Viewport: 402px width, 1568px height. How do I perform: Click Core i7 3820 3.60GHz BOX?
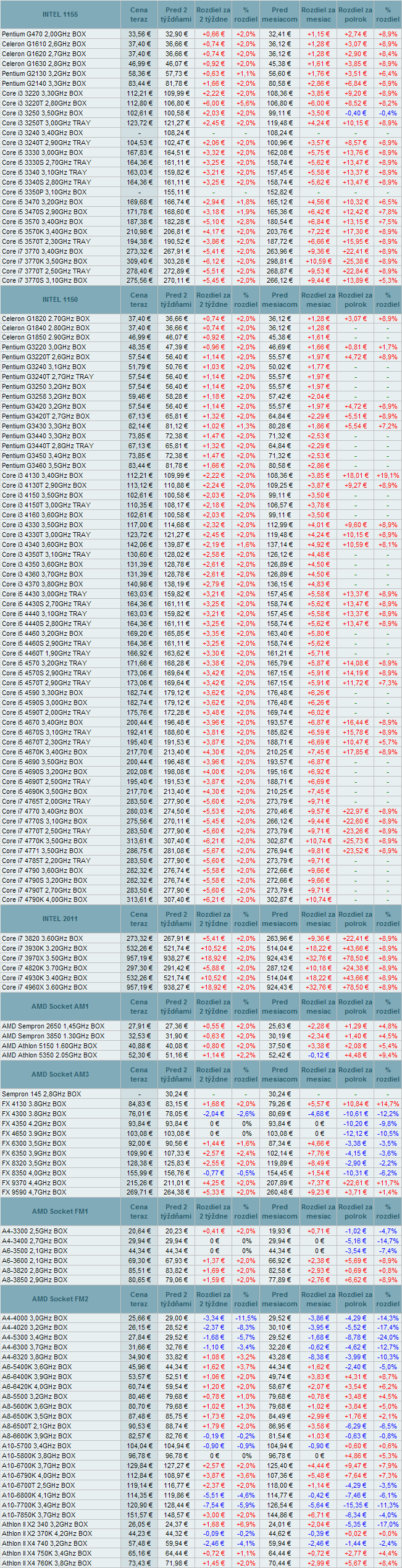coord(42,938)
